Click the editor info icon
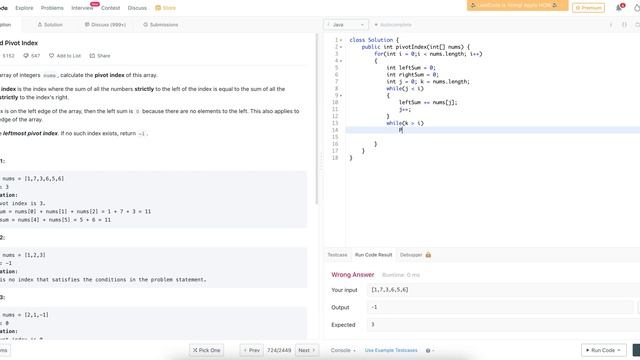640x360 pixels. pyautogui.click(x=611, y=25)
